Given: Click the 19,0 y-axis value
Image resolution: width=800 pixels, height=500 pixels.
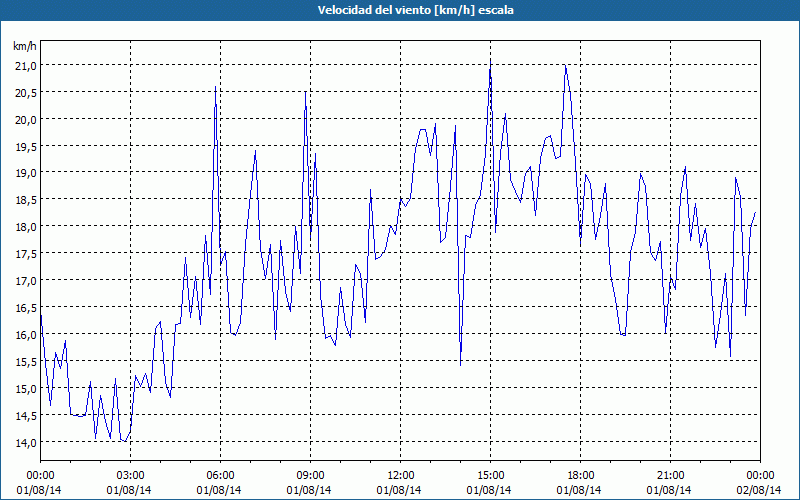Looking at the screenshot, I should click(26, 172).
